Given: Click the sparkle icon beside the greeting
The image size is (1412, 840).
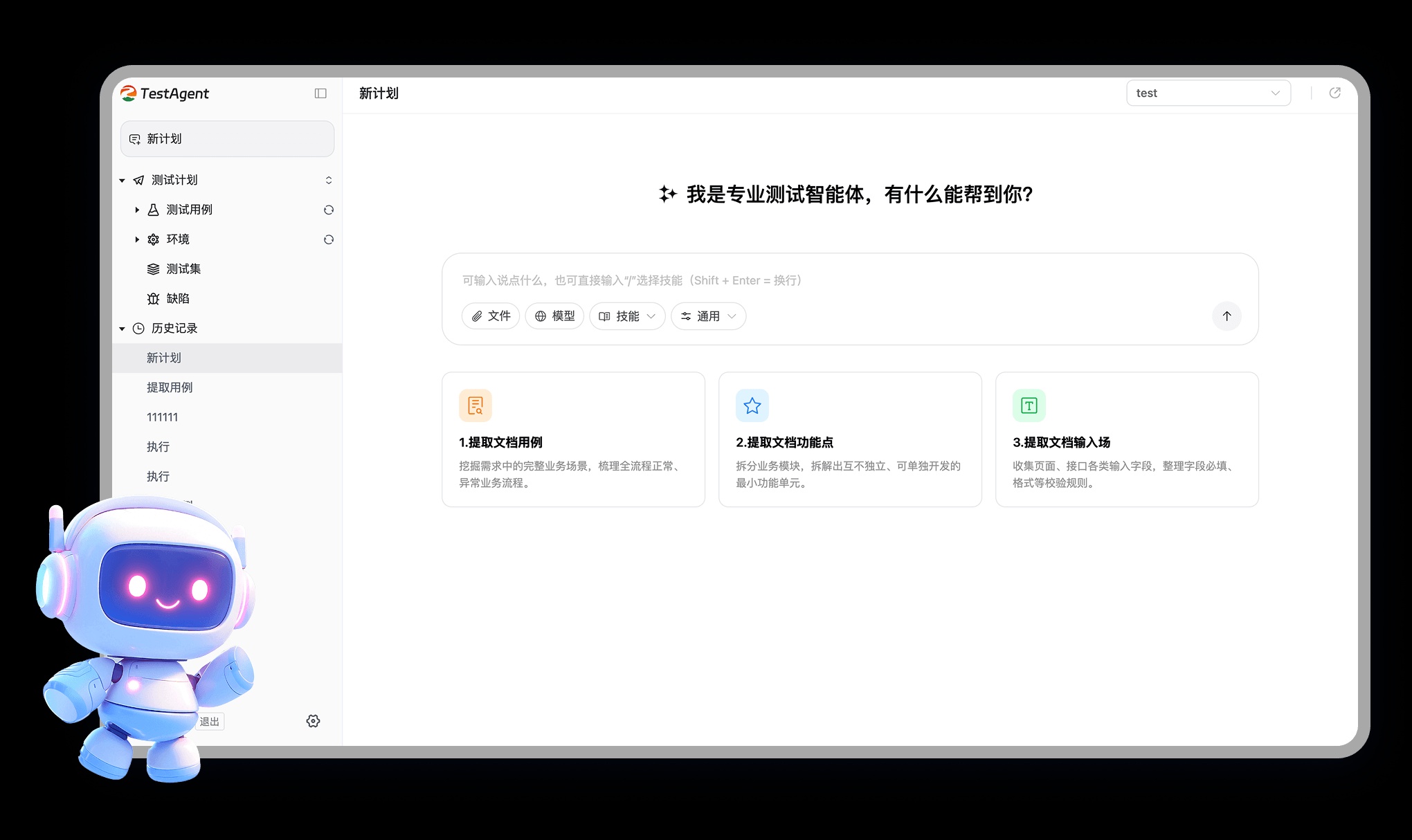Looking at the screenshot, I should [667, 194].
